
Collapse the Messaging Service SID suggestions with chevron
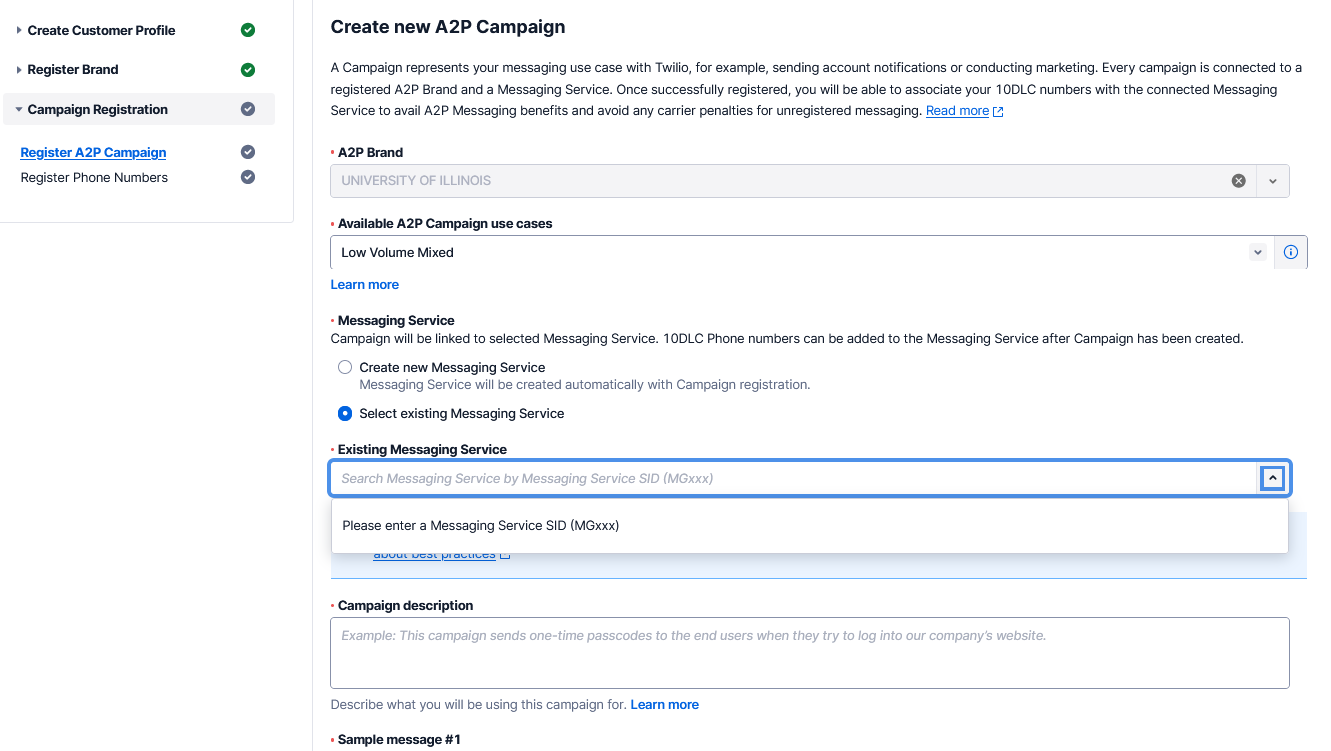(x=1272, y=478)
